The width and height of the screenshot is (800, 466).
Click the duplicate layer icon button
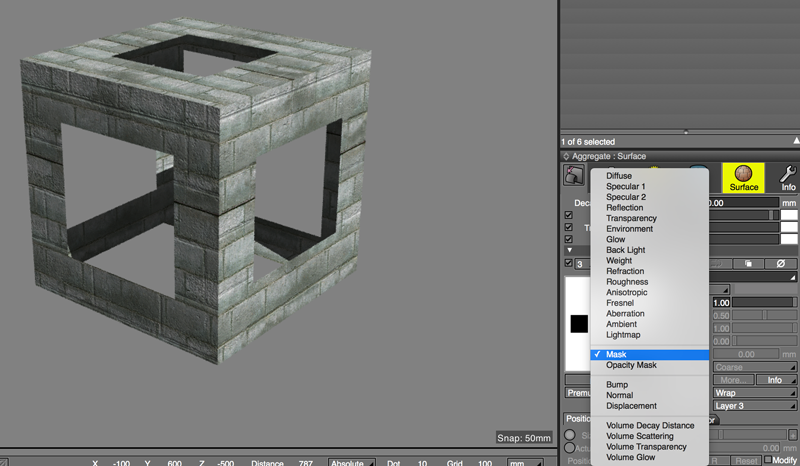coord(748,264)
